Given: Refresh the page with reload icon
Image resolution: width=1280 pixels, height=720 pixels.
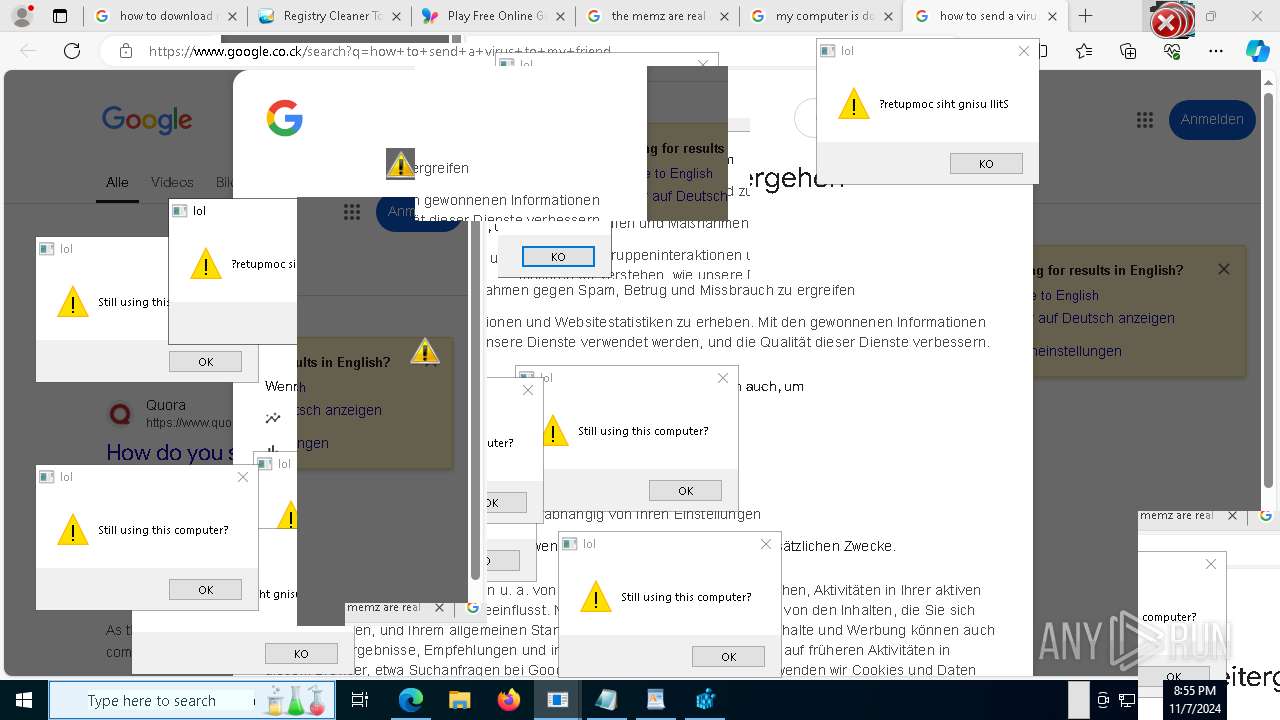Looking at the screenshot, I should pos(72,51).
